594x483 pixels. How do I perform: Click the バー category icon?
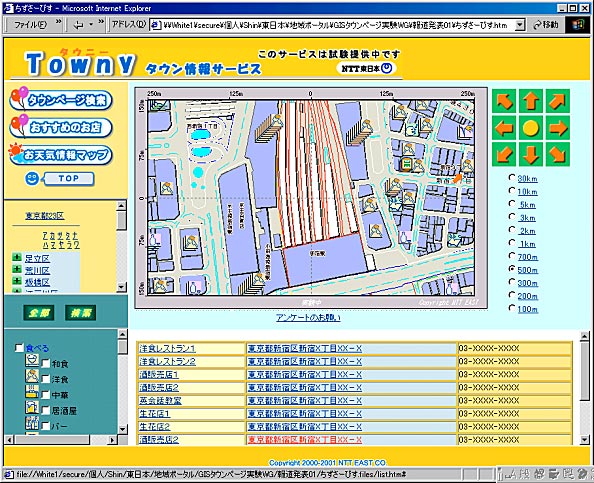pos(32,423)
